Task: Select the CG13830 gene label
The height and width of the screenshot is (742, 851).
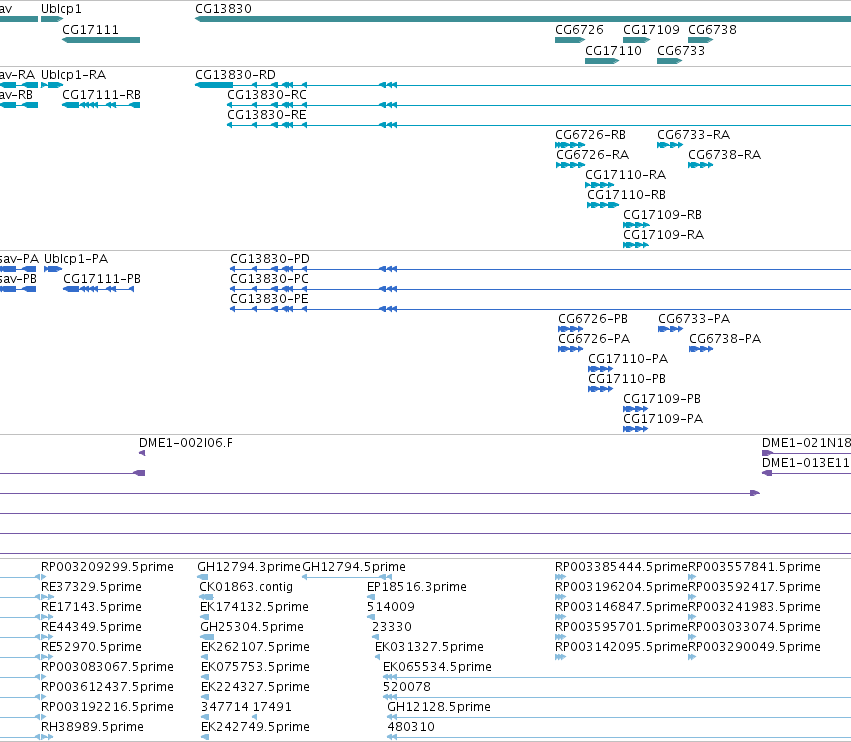Action: (x=223, y=9)
